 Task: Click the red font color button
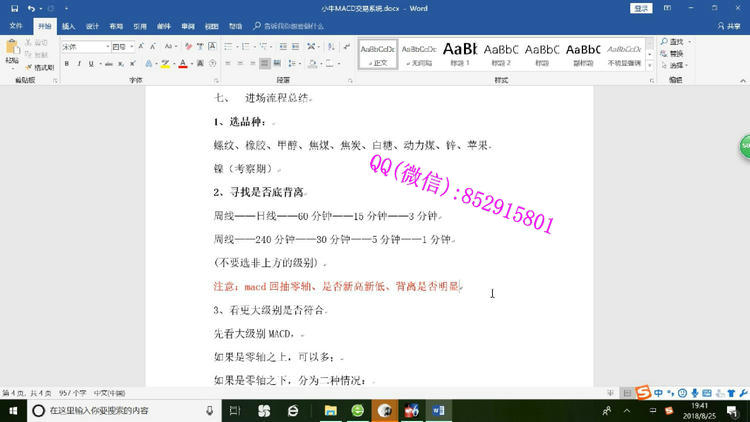pos(183,64)
